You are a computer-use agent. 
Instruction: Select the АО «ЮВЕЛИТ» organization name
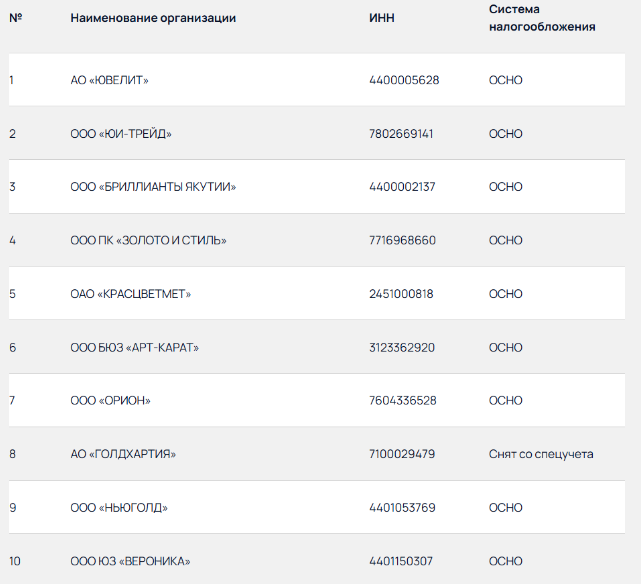109,80
